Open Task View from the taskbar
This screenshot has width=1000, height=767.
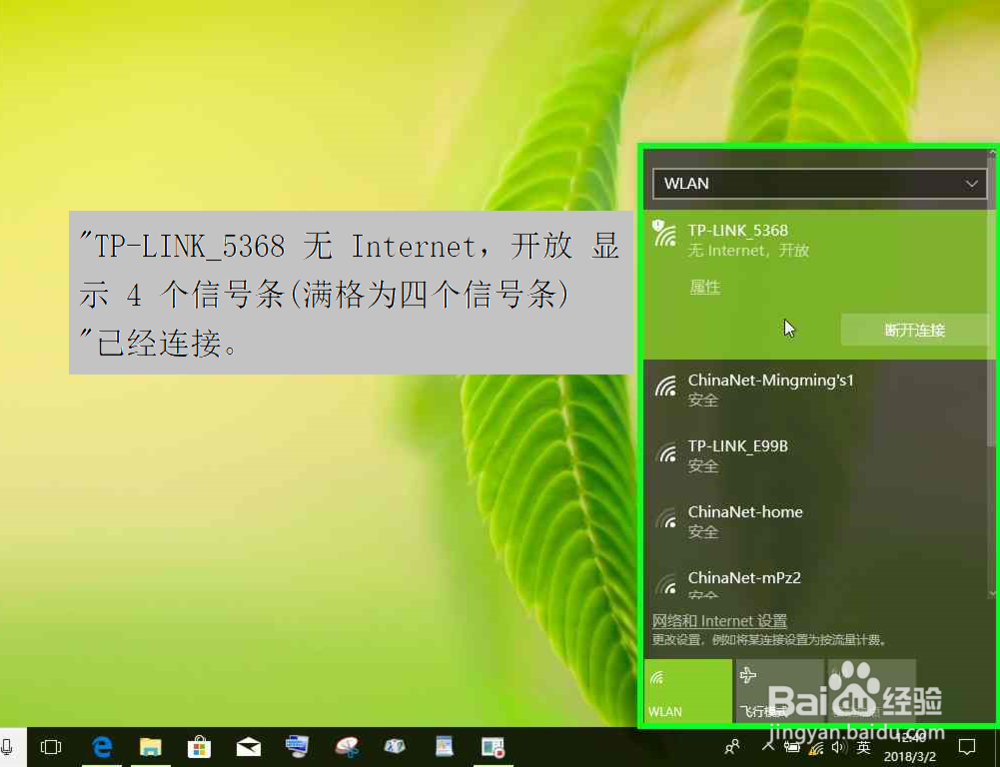pos(51,746)
